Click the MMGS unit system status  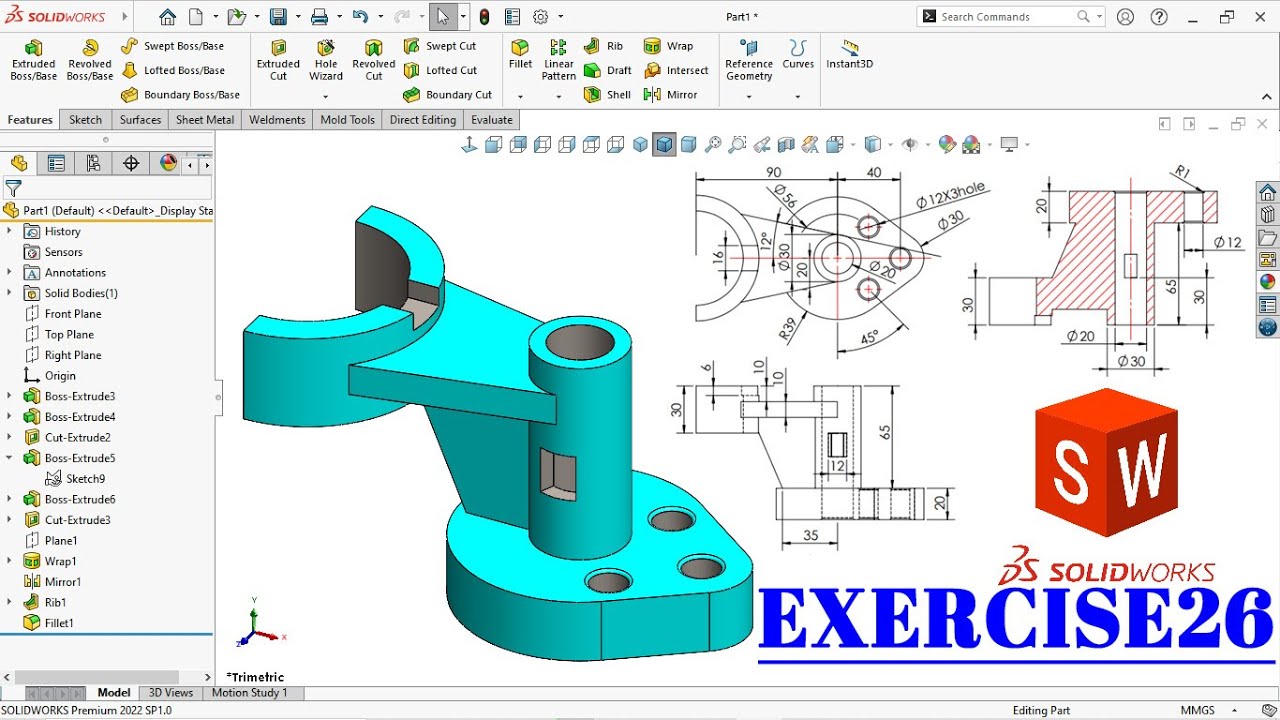click(x=1198, y=710)
